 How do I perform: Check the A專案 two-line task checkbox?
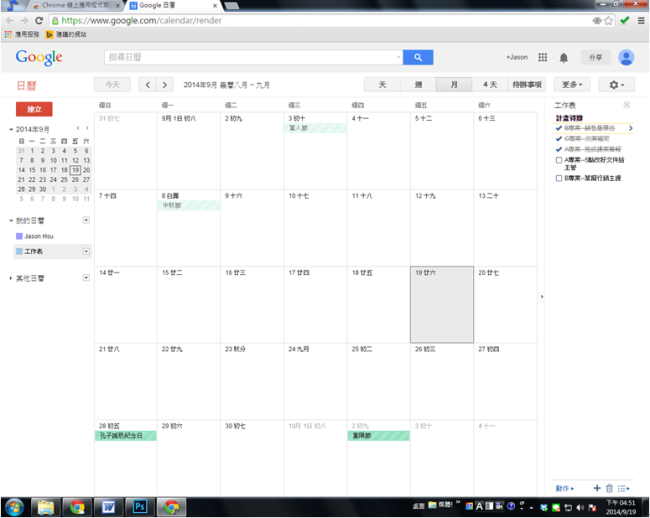pyautogui.click(x=559, y=160)
